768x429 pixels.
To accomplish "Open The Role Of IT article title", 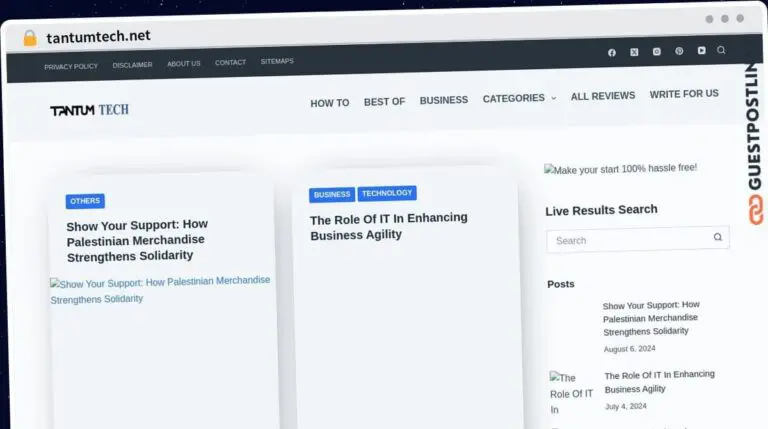I will coord(389,226).
